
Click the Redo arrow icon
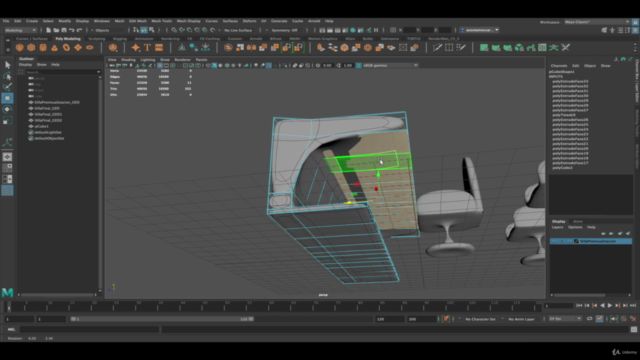click(80, 30)
